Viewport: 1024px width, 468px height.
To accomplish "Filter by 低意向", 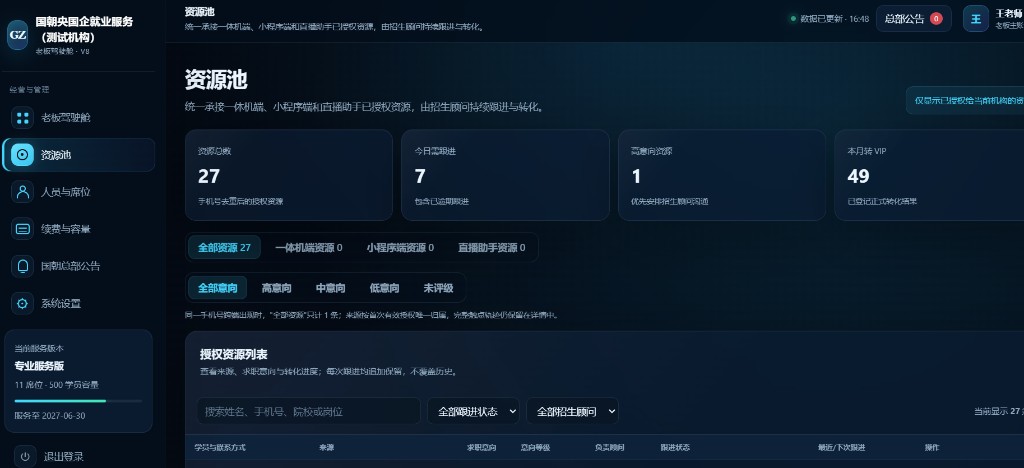I will point(384,288).
